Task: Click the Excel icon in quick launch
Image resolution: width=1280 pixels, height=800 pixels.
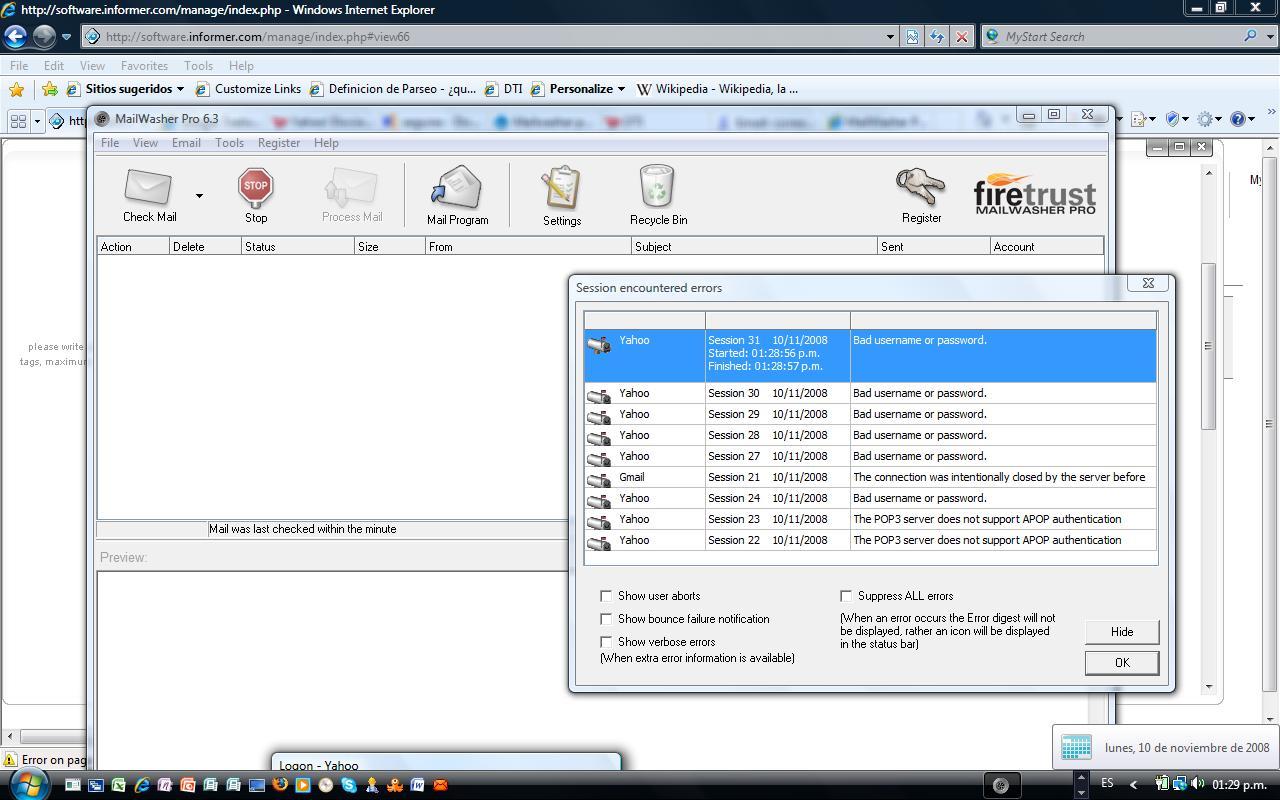Action: click(118, 785)
